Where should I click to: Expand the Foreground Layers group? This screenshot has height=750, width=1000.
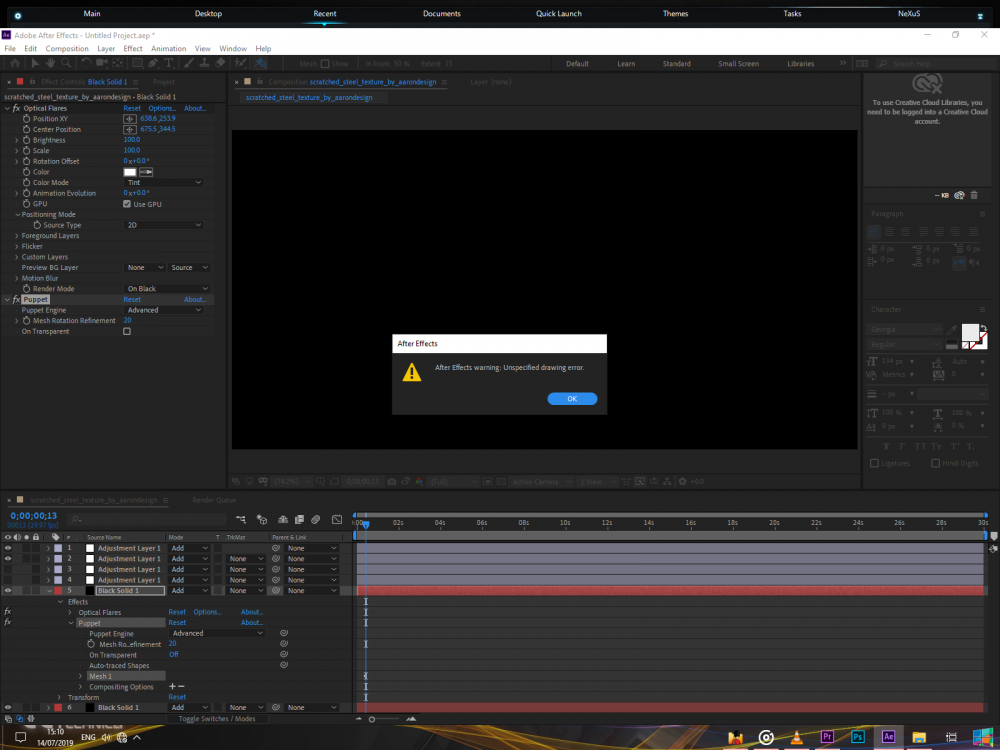coord(17,236)
